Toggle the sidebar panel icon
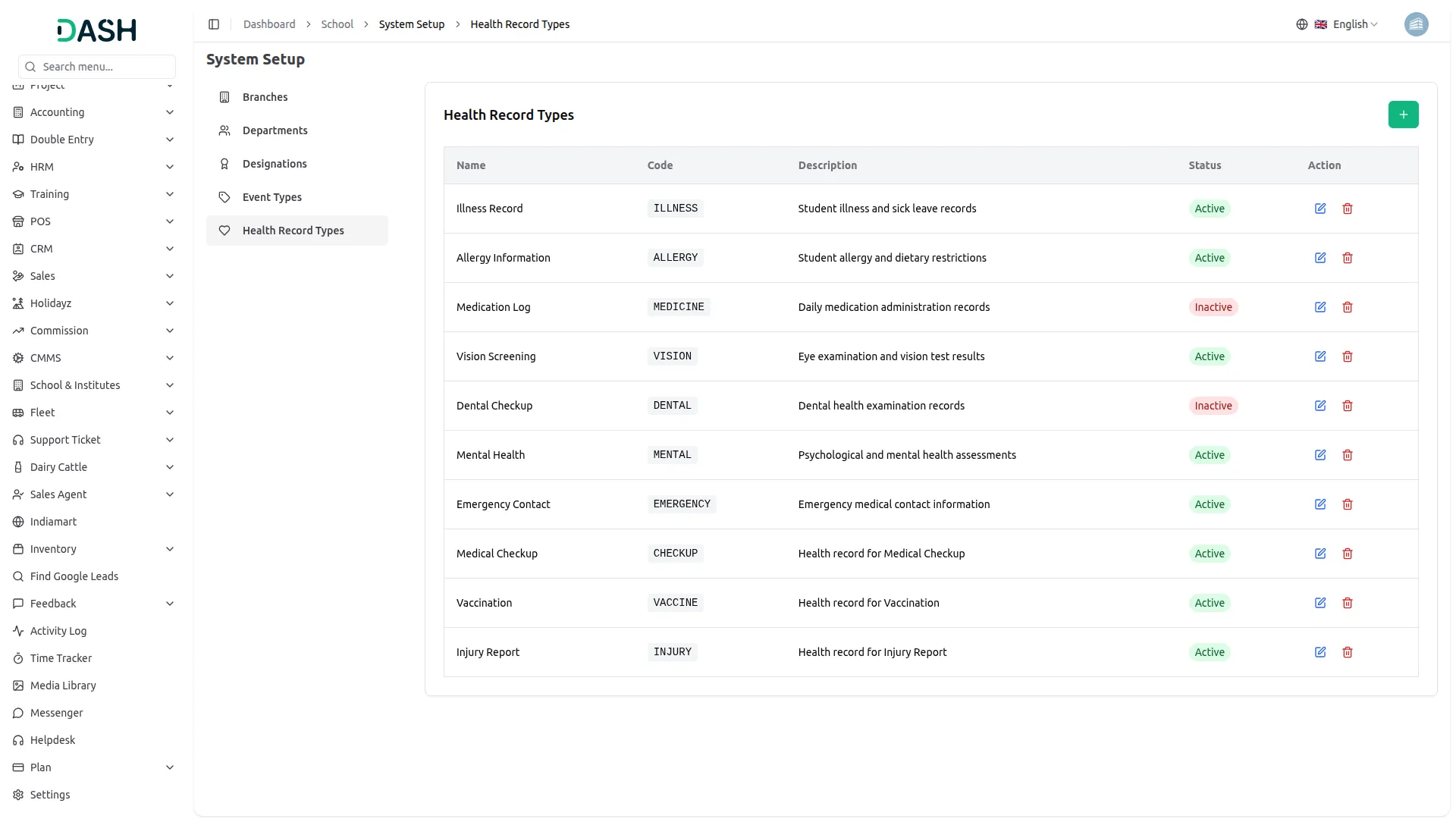The image size is (1456, 819). pos(214,24)
